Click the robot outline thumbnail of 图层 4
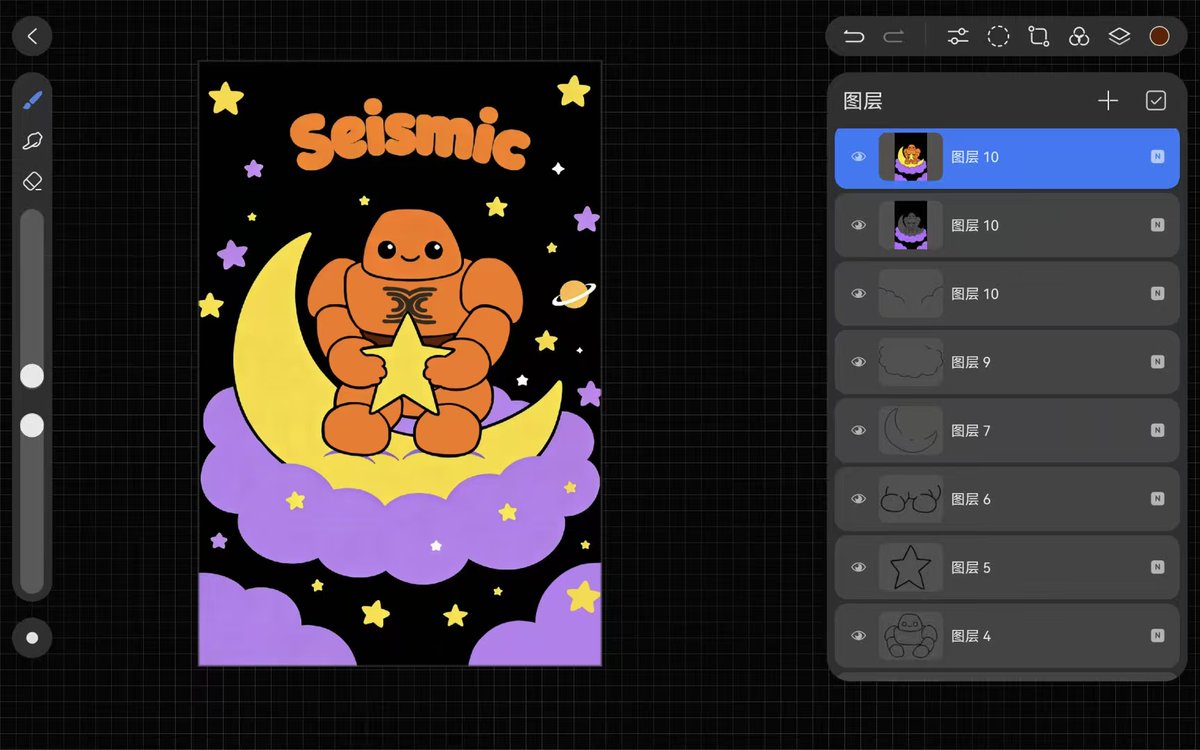 coord(911,635)
